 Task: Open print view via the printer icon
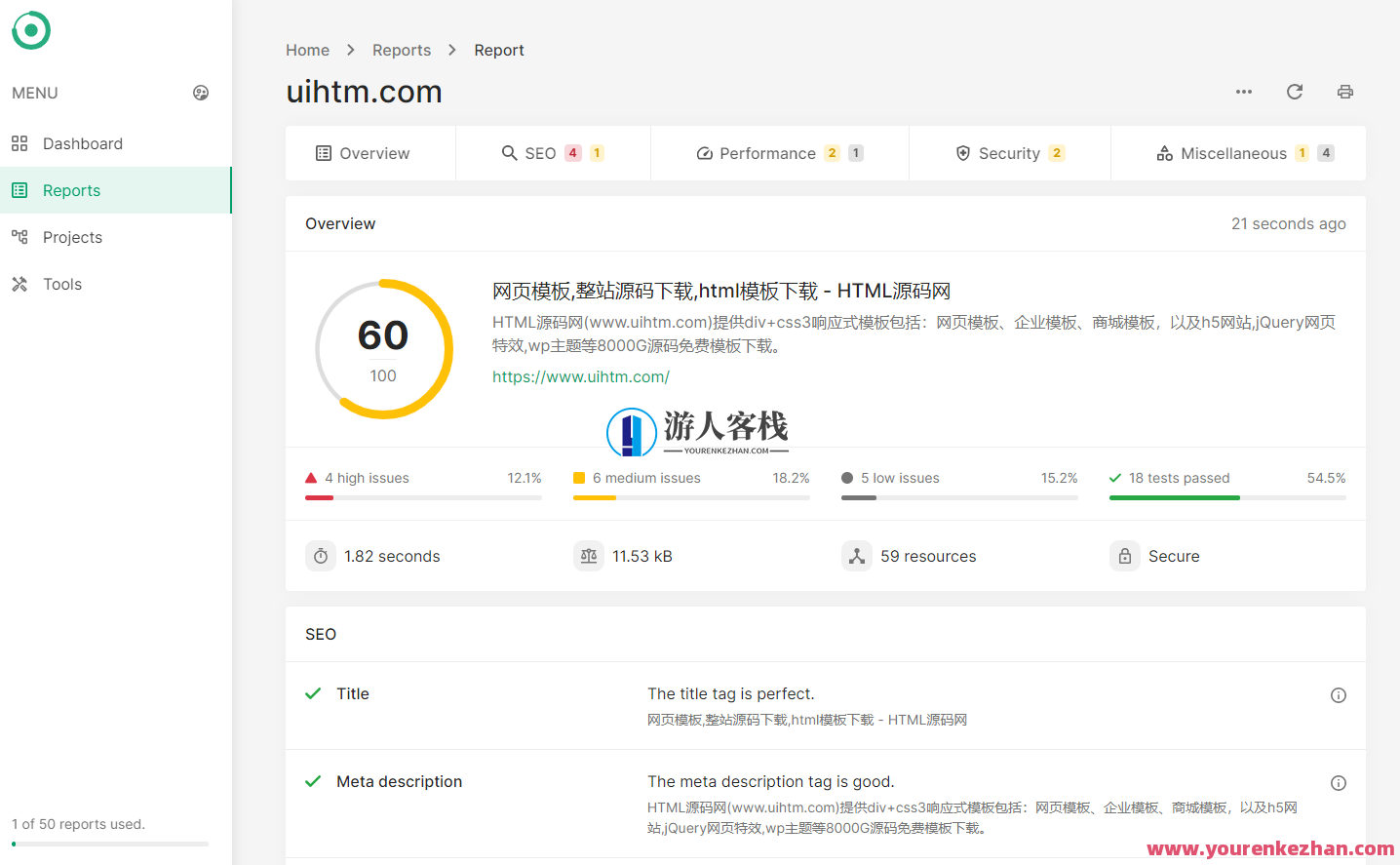(x=1345, y=91)
